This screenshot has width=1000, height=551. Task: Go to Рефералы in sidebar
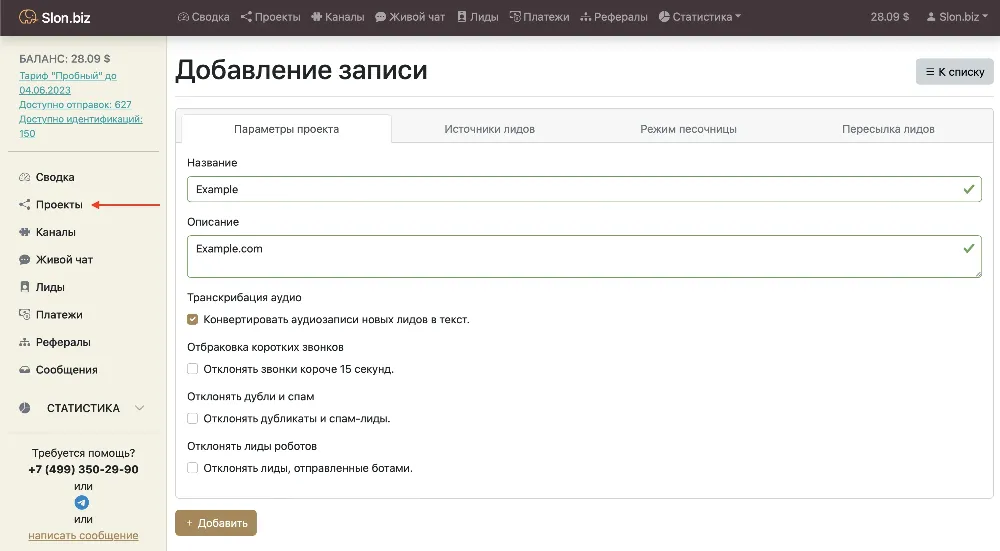pyautogui.click(x=63, y=342)
